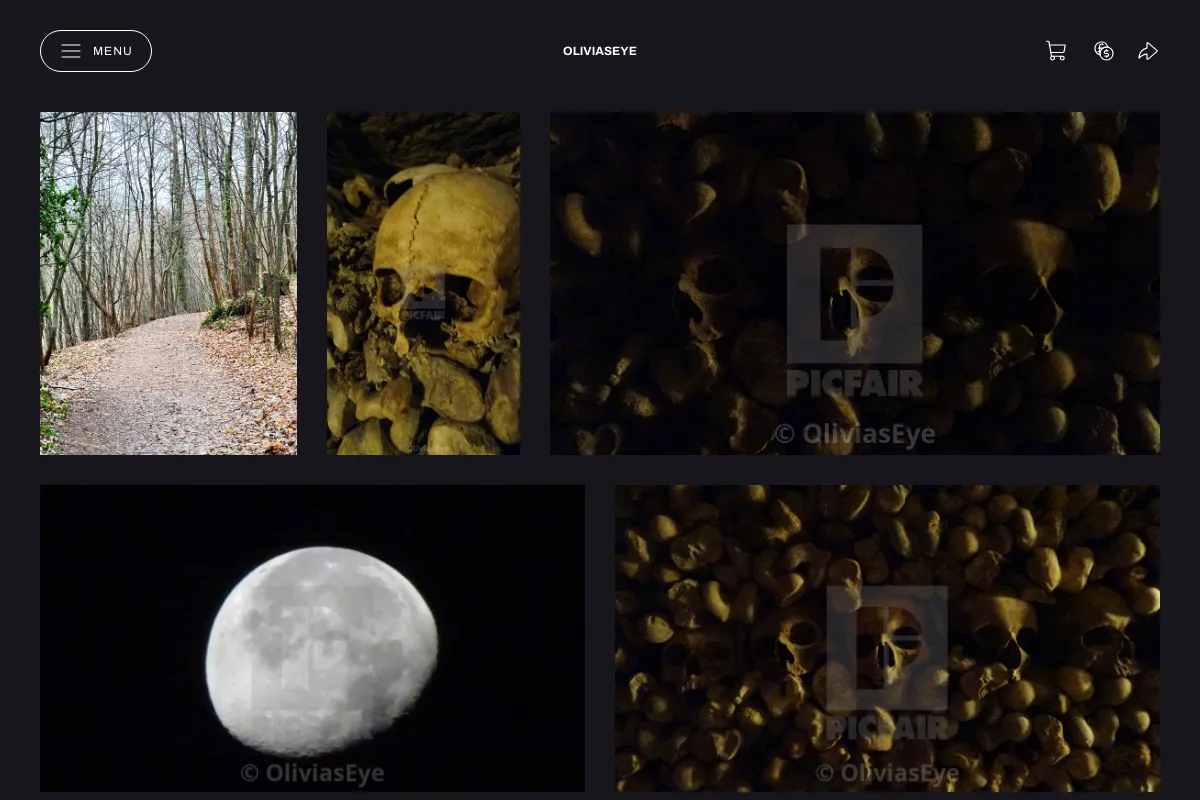Click the Picfair watermark on dark skulls

click(854, 311)
